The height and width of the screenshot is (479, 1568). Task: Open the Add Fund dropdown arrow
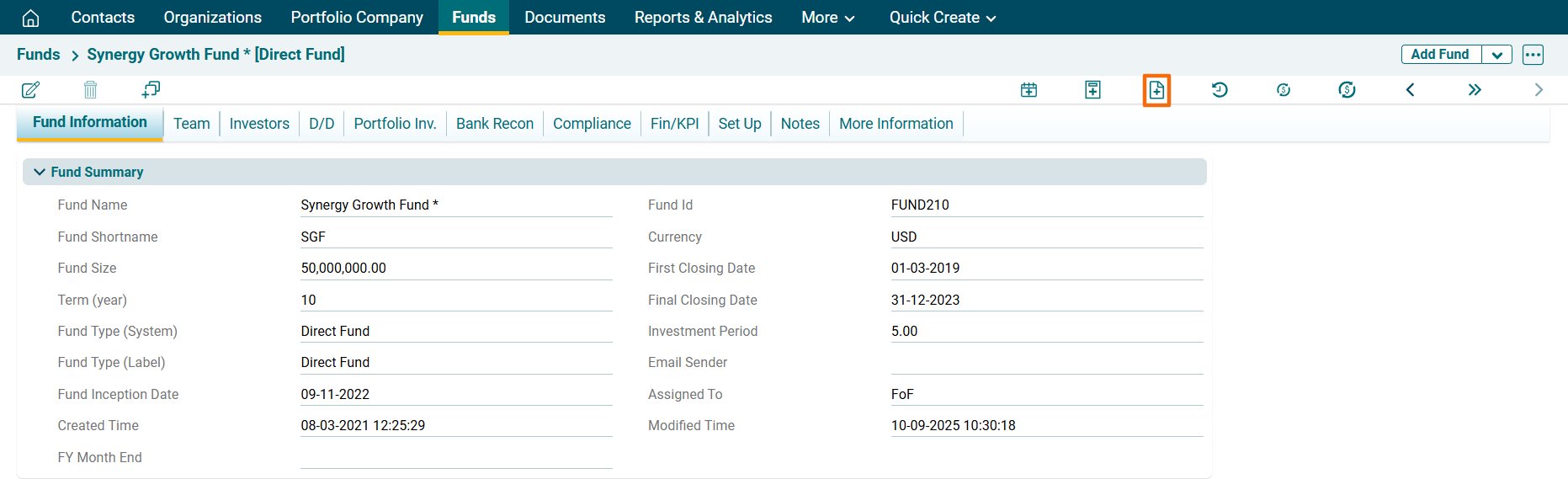[x=1496, y=55]
